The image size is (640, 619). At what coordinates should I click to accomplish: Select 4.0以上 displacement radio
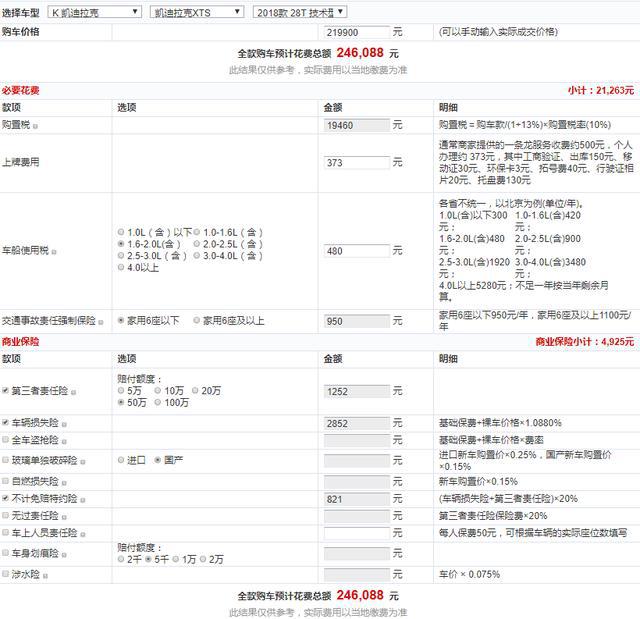coord(121,267)
